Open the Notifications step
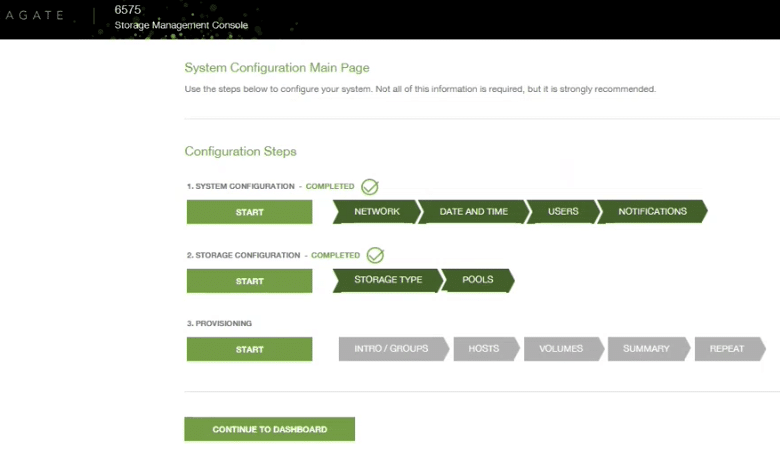This screenshot has height=469, width=780. click(652, 212)
